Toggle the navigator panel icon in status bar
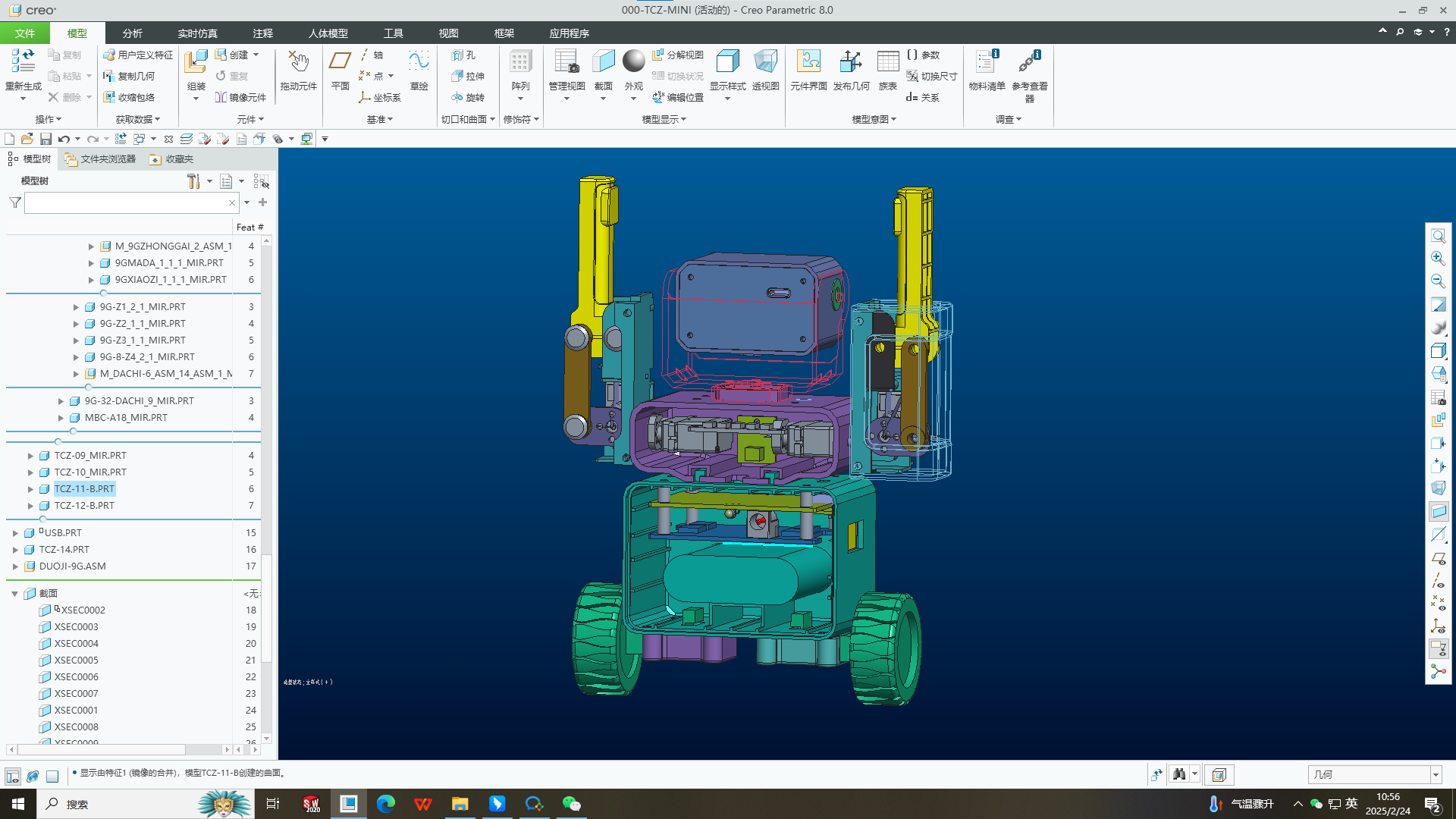 click(13, 776)
